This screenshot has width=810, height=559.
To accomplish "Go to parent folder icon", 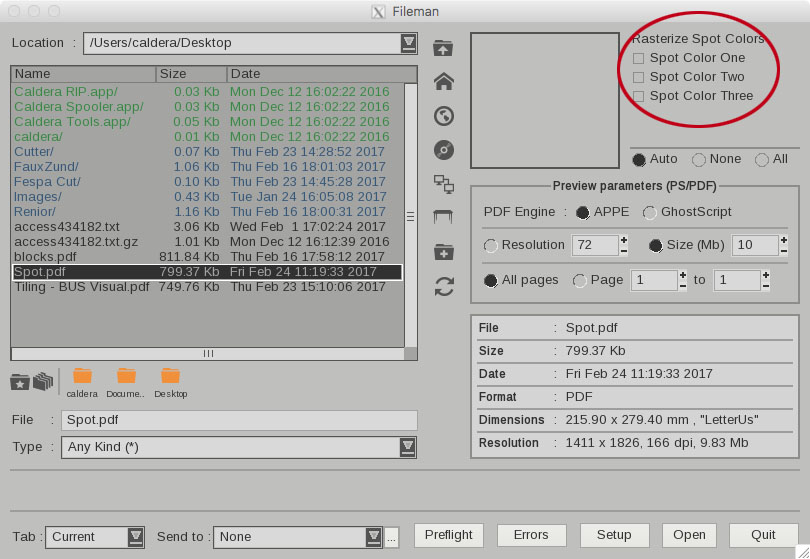I will (x=444, y=48).
